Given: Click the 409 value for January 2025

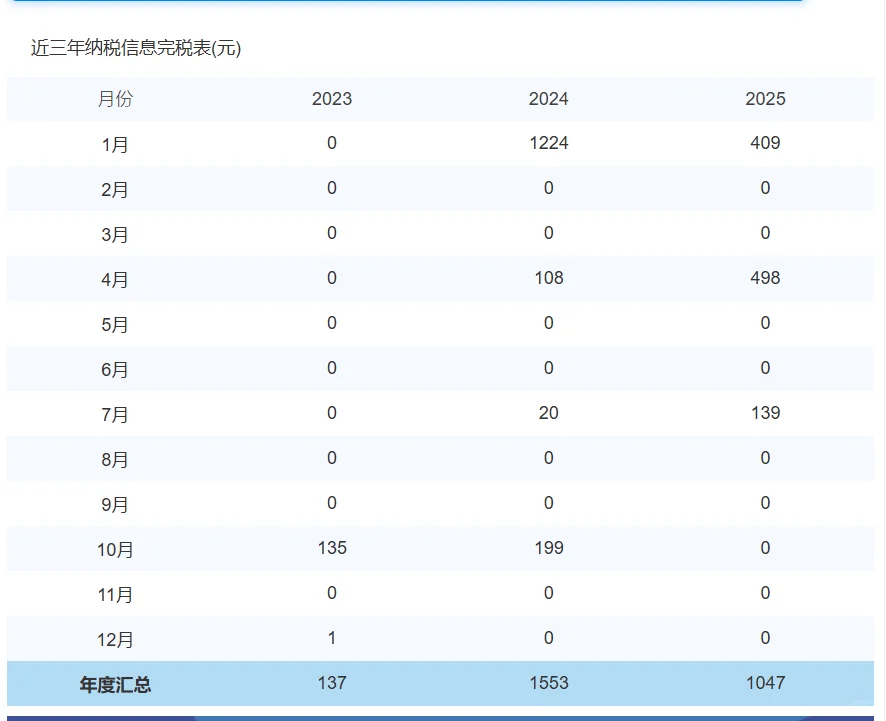Looking at the screenshot, I should pos(765,143).
